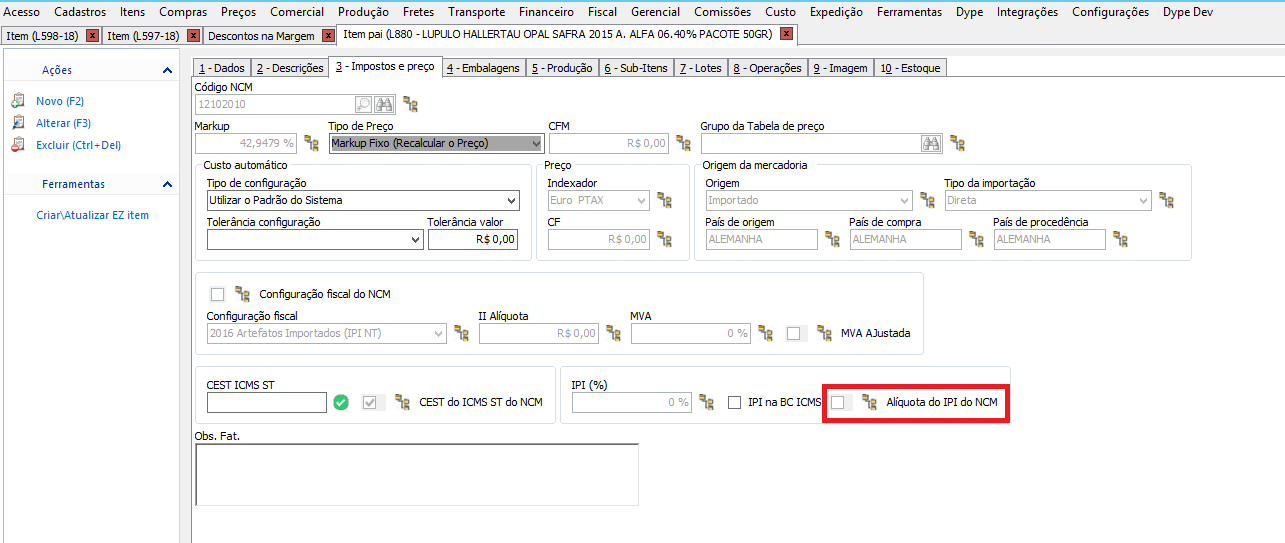The image size is (1285, 543).
Task: Click the Excluir (Ctrl+Del) delete icon
Action: pyautogui.click(x=17, y=145)
